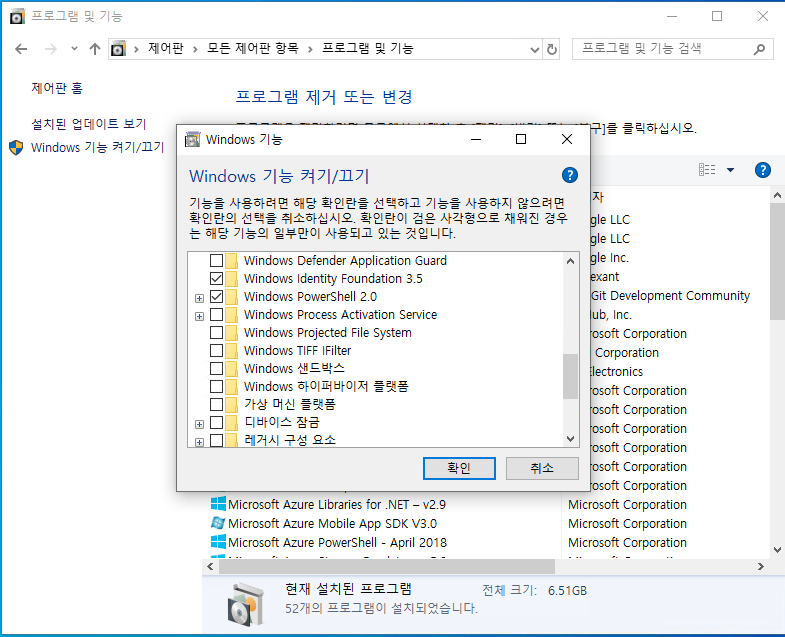The height and width of the screenshot is (637, 785).
Task: Open recent locations dropdown arrow
Action: pos(74,49)
